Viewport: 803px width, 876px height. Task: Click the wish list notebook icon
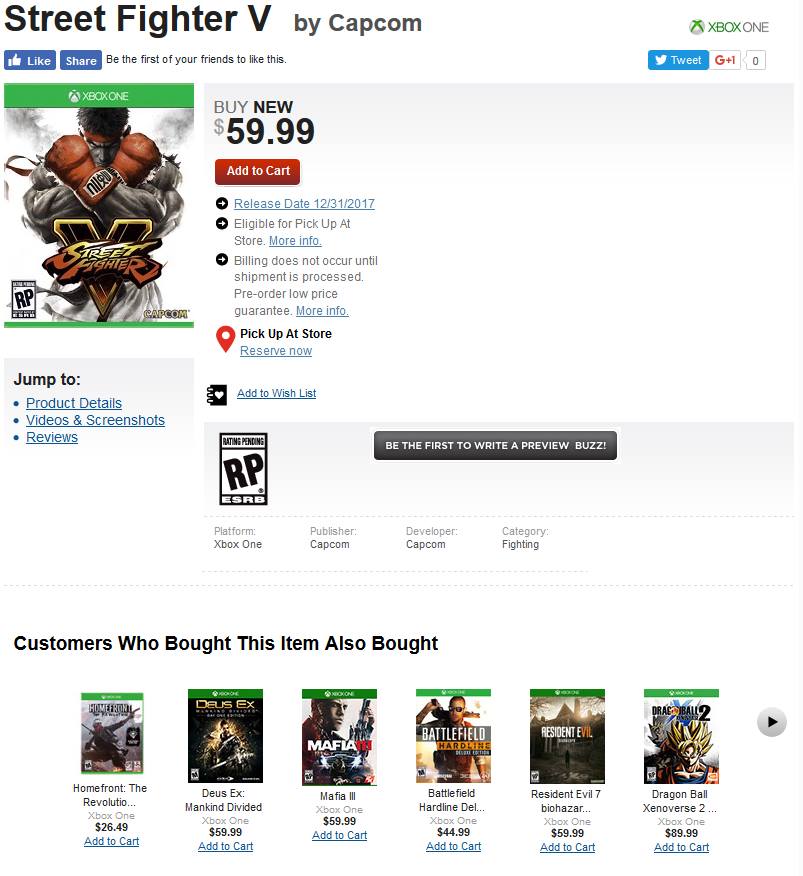pos(217,394)
